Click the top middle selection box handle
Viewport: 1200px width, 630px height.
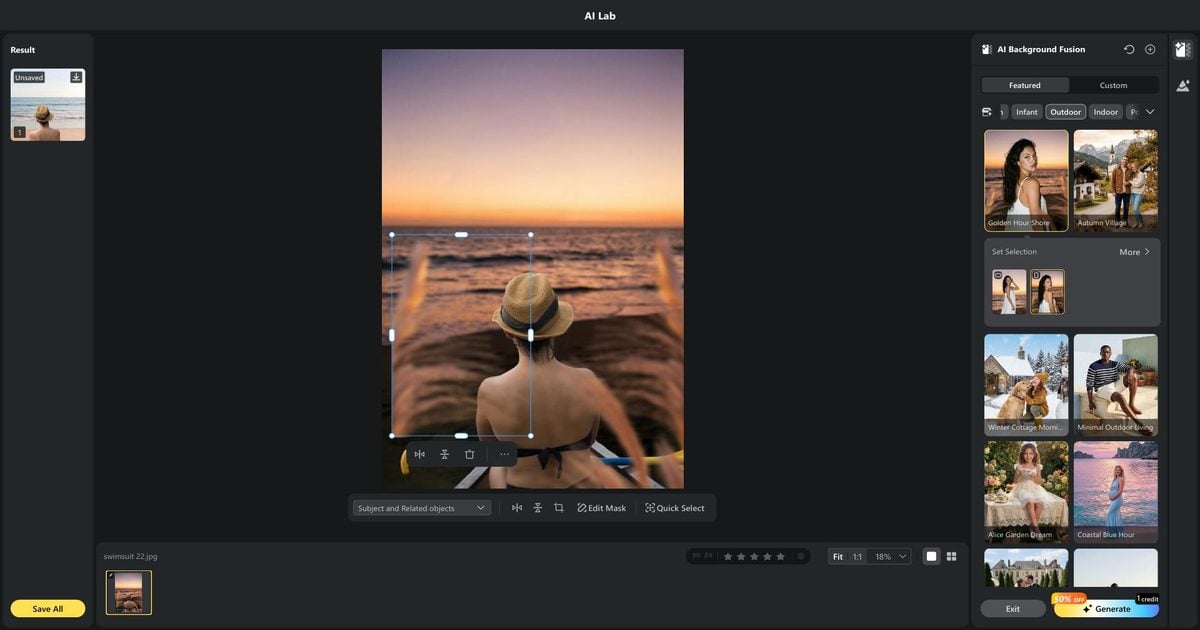click(461, 234)
